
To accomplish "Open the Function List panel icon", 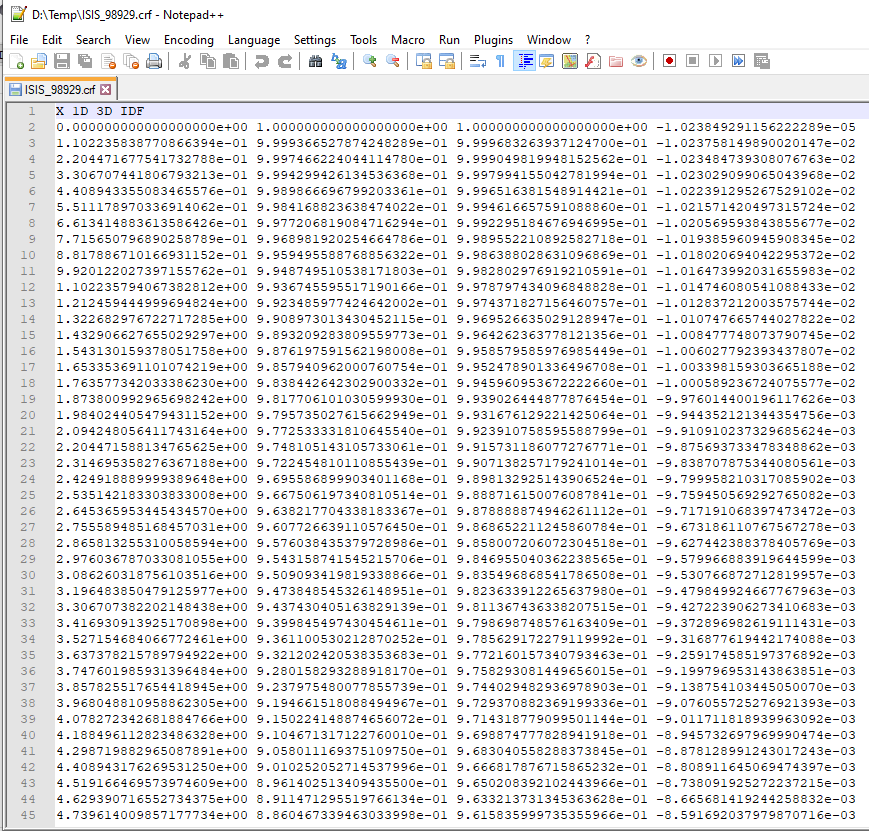I will point(594,61).
